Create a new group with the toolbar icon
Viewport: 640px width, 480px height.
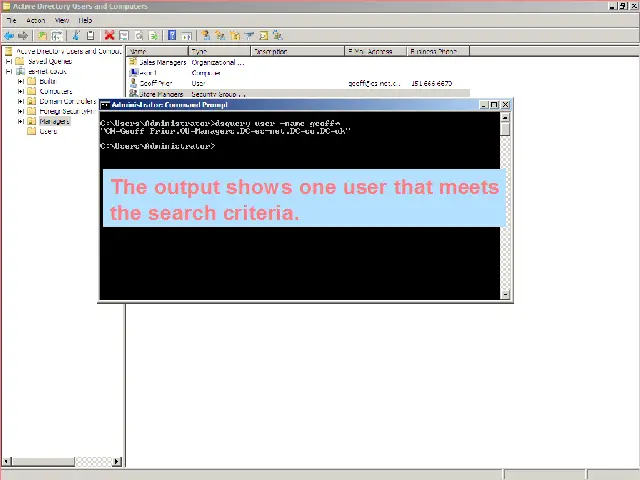pos(220,36)
